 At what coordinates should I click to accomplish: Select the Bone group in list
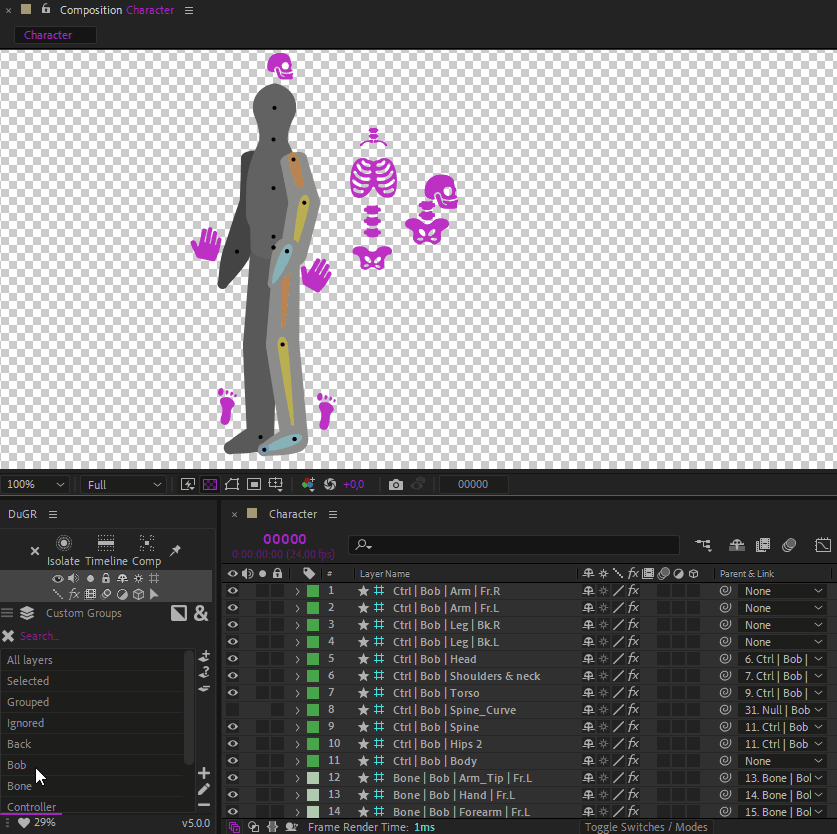[20, 786]
